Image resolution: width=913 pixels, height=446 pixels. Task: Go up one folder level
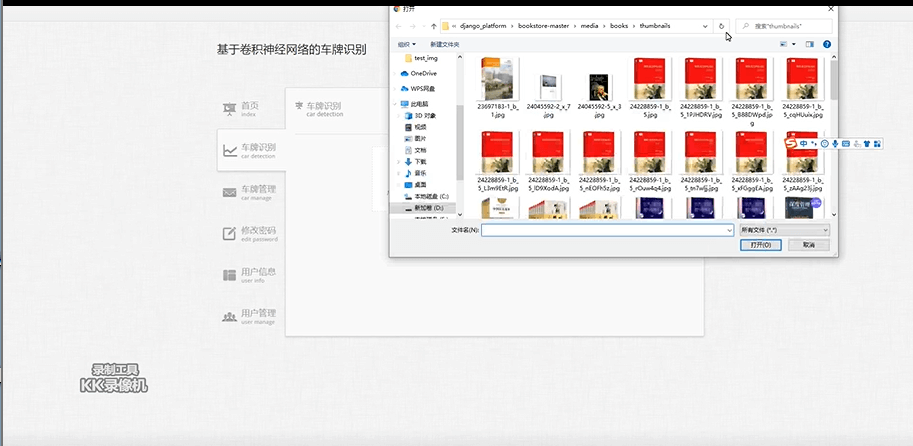click(x=434, y=26)
